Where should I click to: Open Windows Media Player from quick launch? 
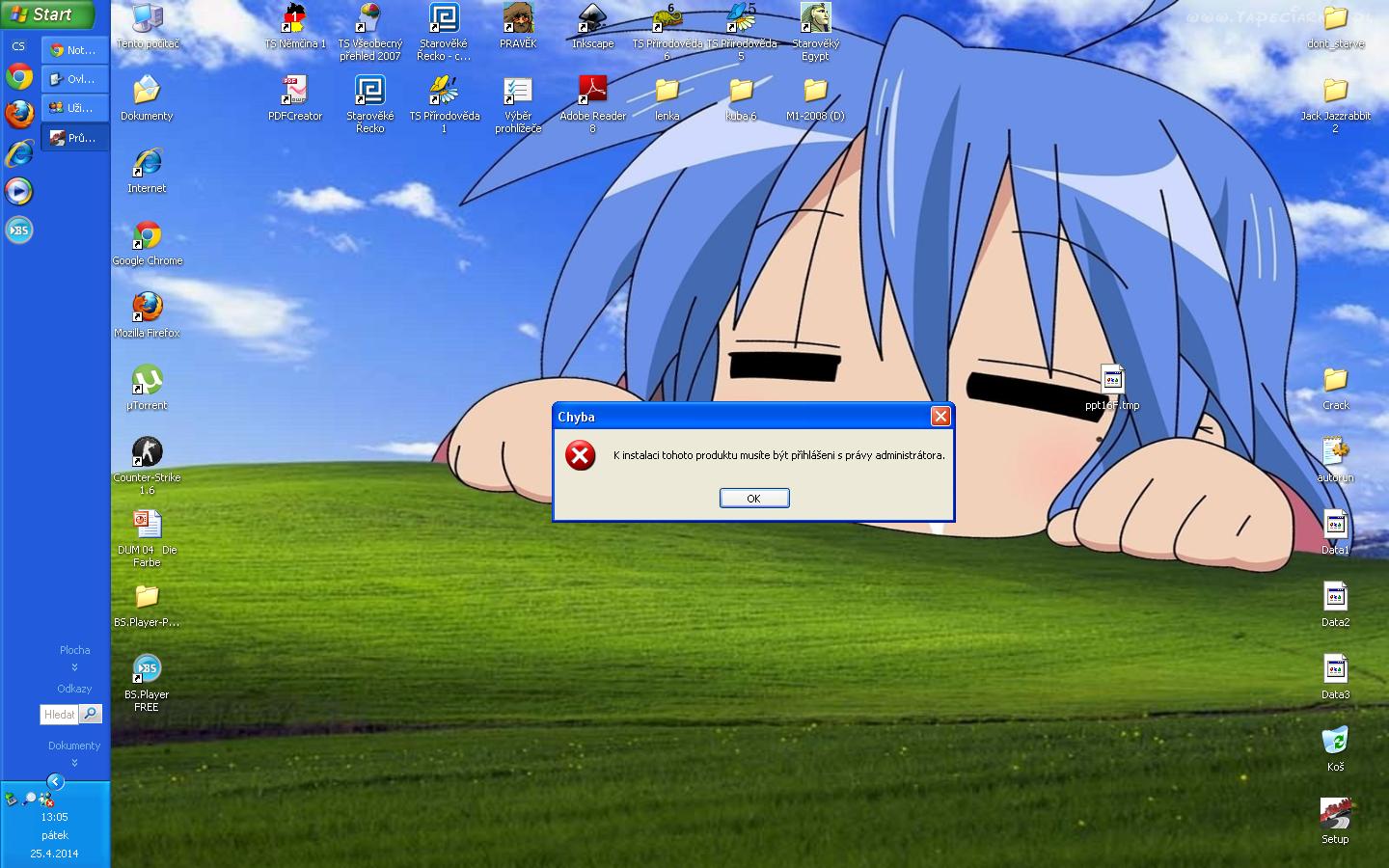click(19, 191)
